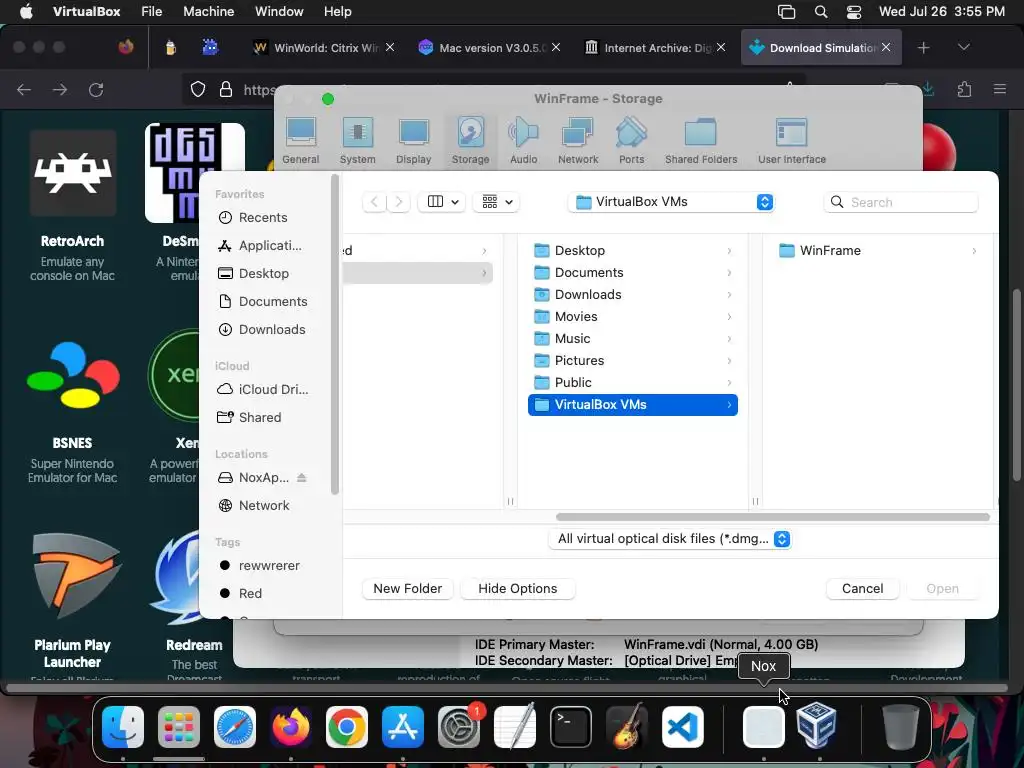
Task: Open the File menu
Action: tap(152, 12)
